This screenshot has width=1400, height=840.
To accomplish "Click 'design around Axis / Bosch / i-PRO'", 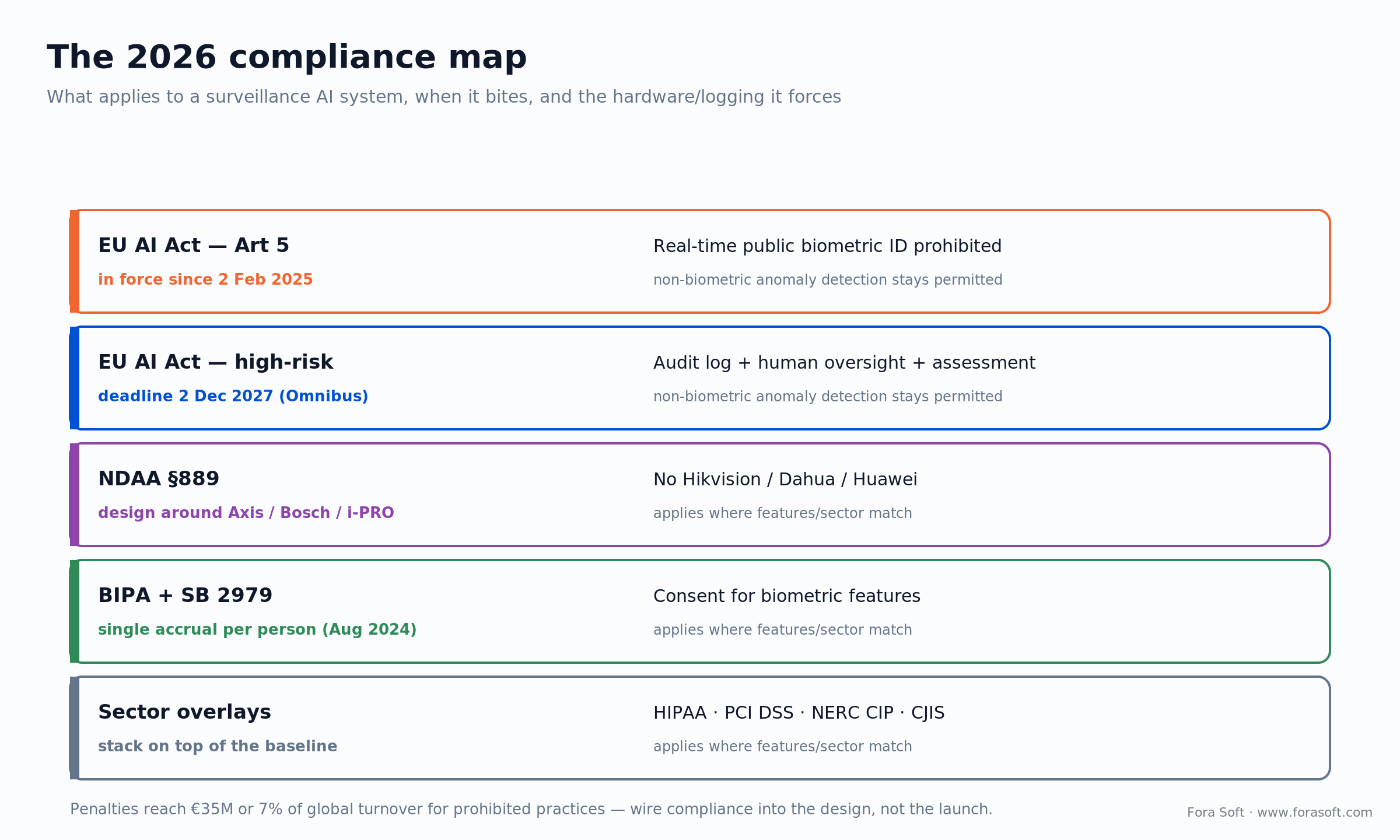I will click(x=246, y=513).
